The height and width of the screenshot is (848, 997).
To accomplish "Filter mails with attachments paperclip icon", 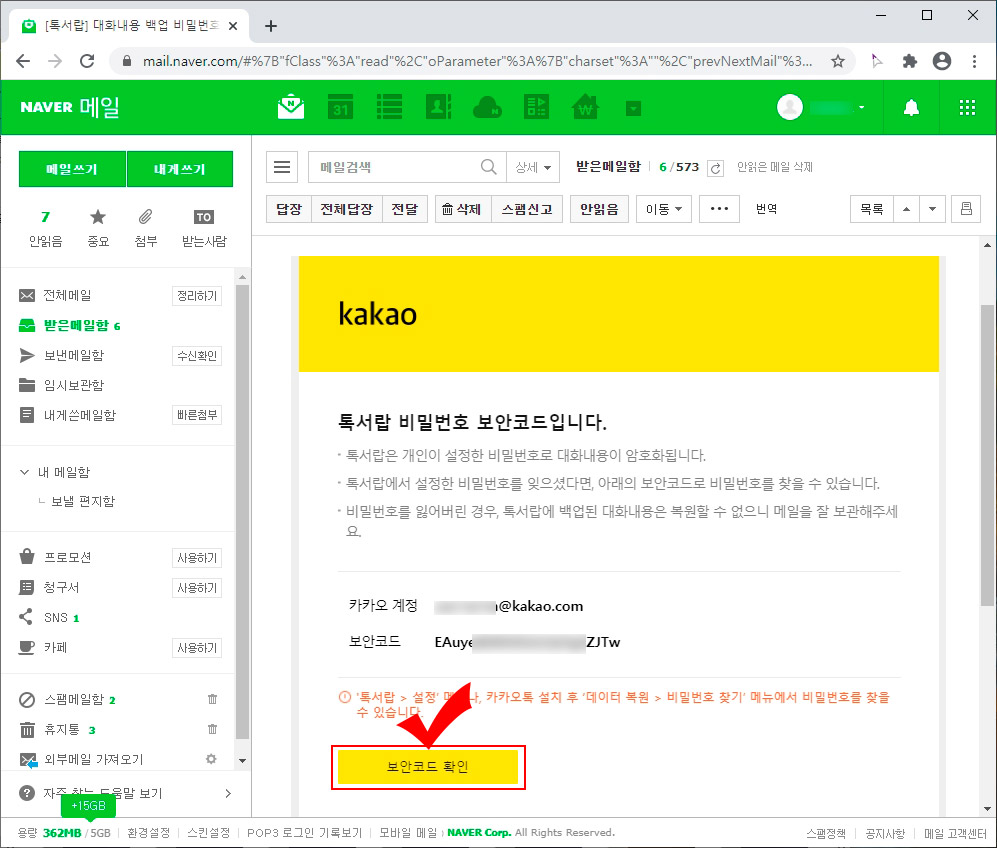I will coord(146,228).
